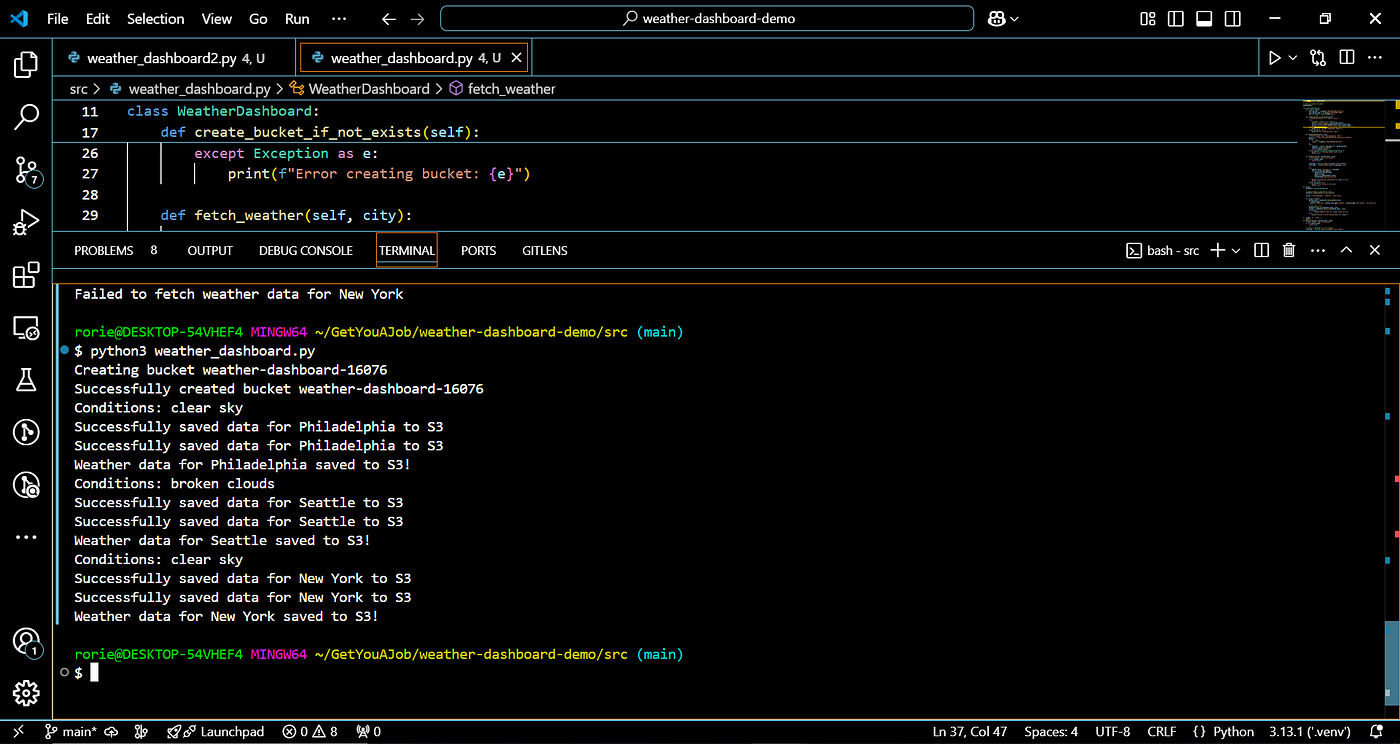Hide the panel with close X

coord(1377,250)
